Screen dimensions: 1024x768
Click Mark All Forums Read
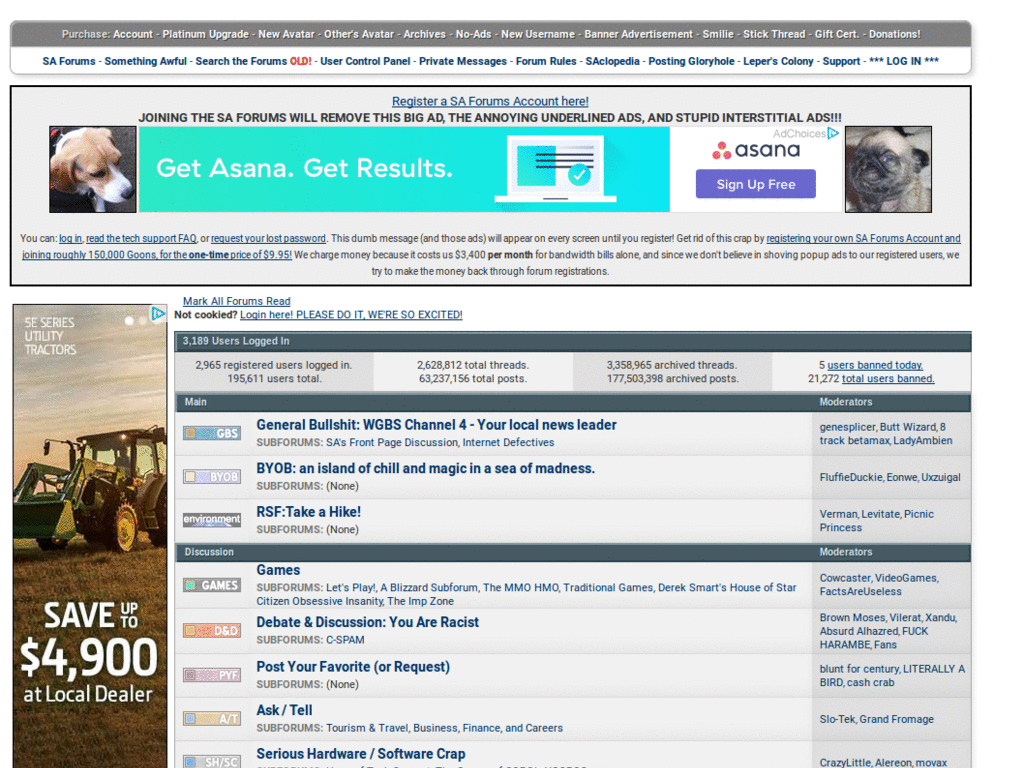[x=236, y=301]
